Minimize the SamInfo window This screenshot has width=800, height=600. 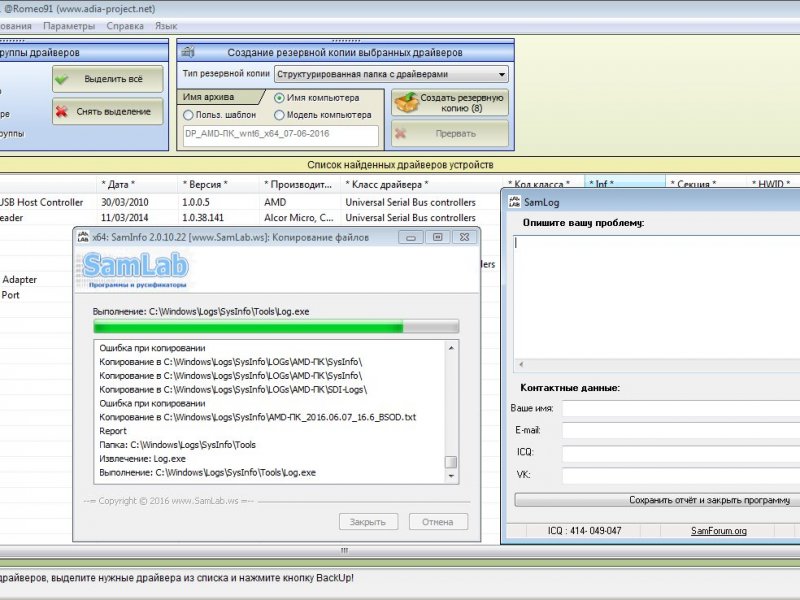[x=411, y=237]
